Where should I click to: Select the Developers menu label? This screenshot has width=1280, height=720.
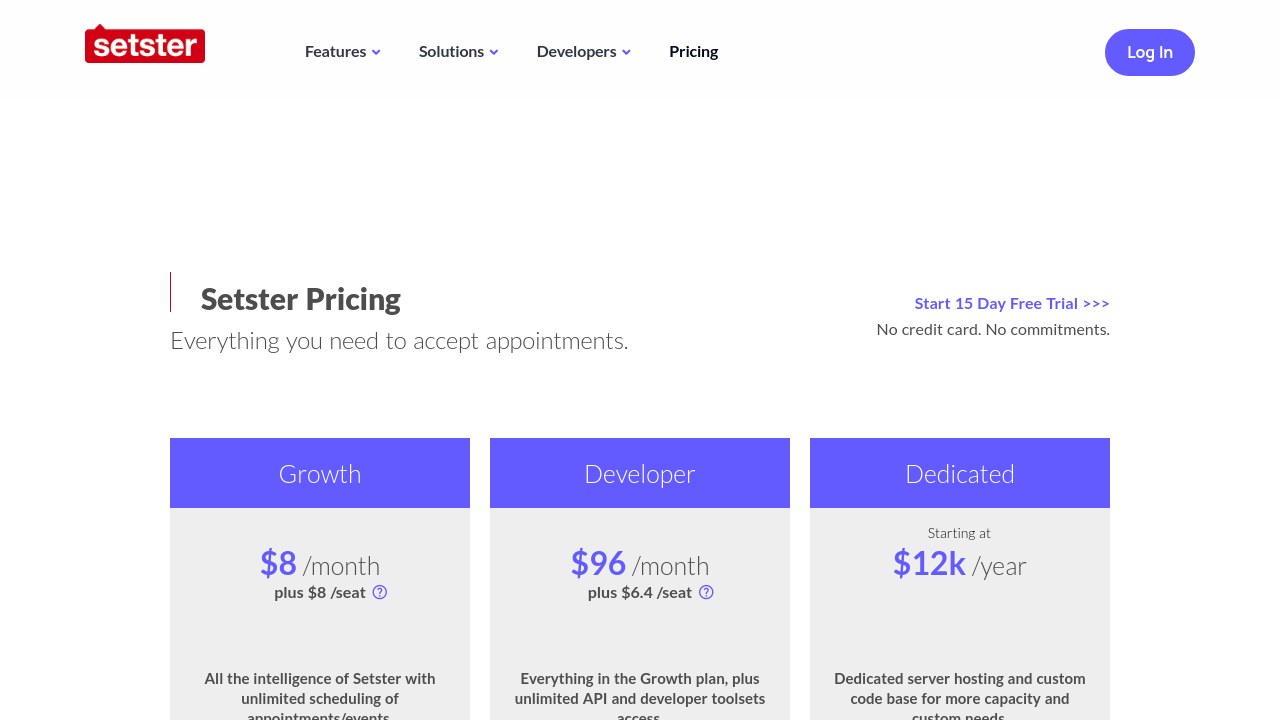[x=576, y=51]
